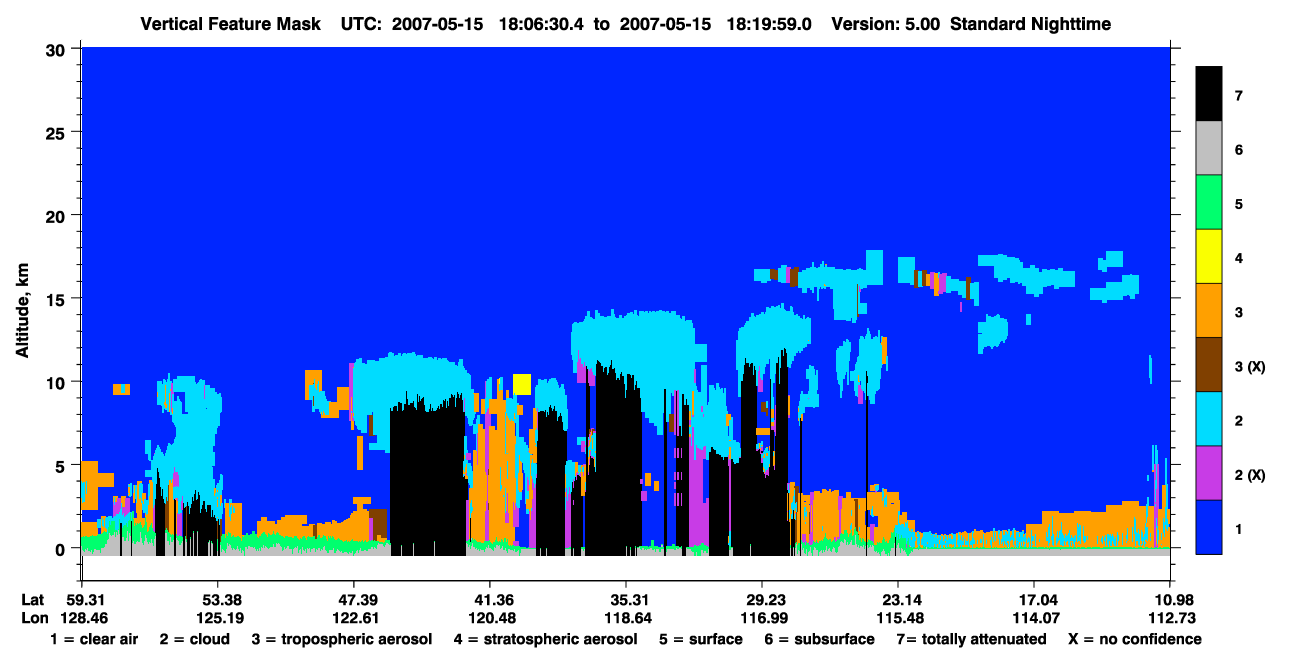1300x667 pixels.
Task: Click the magenta colorbar swatch labeled 2 (X)
Action: click(x=1209, y=473)
